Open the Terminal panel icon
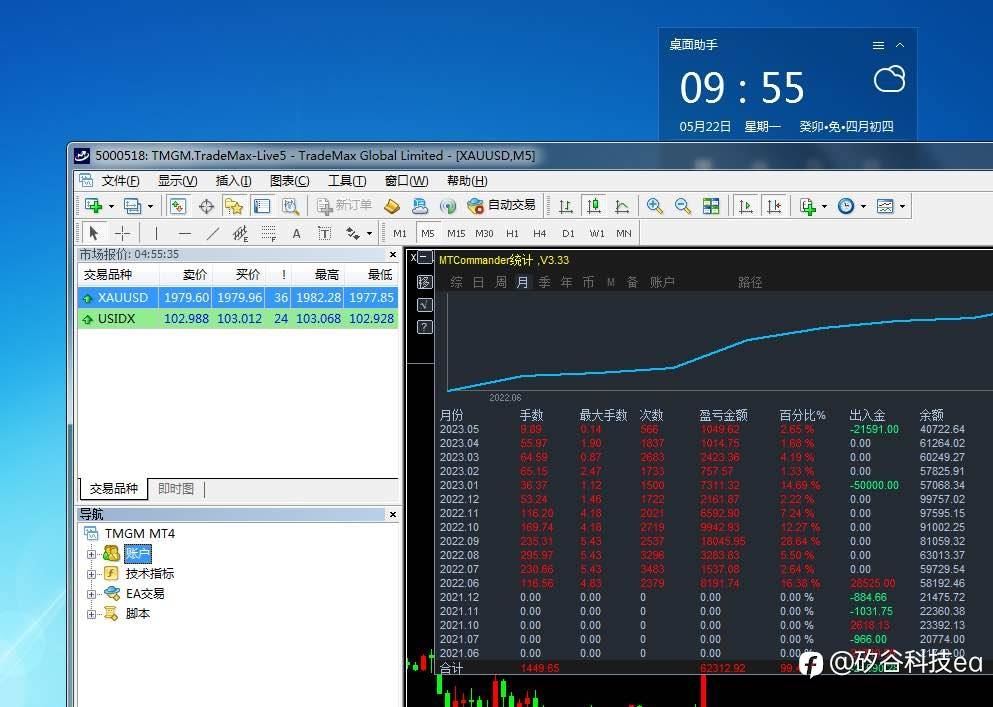Screen dimensions: 993x707 [262, 206]
